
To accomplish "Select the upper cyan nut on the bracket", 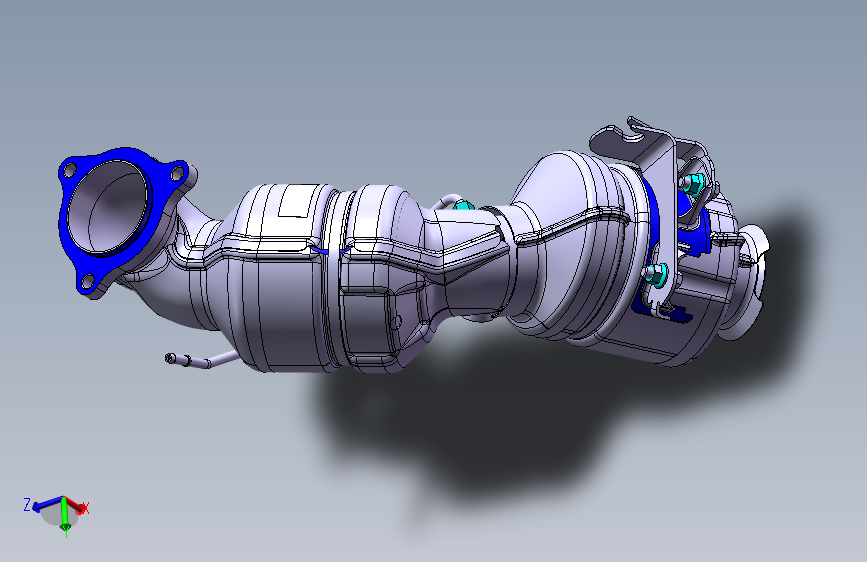I will click(693, 184).
